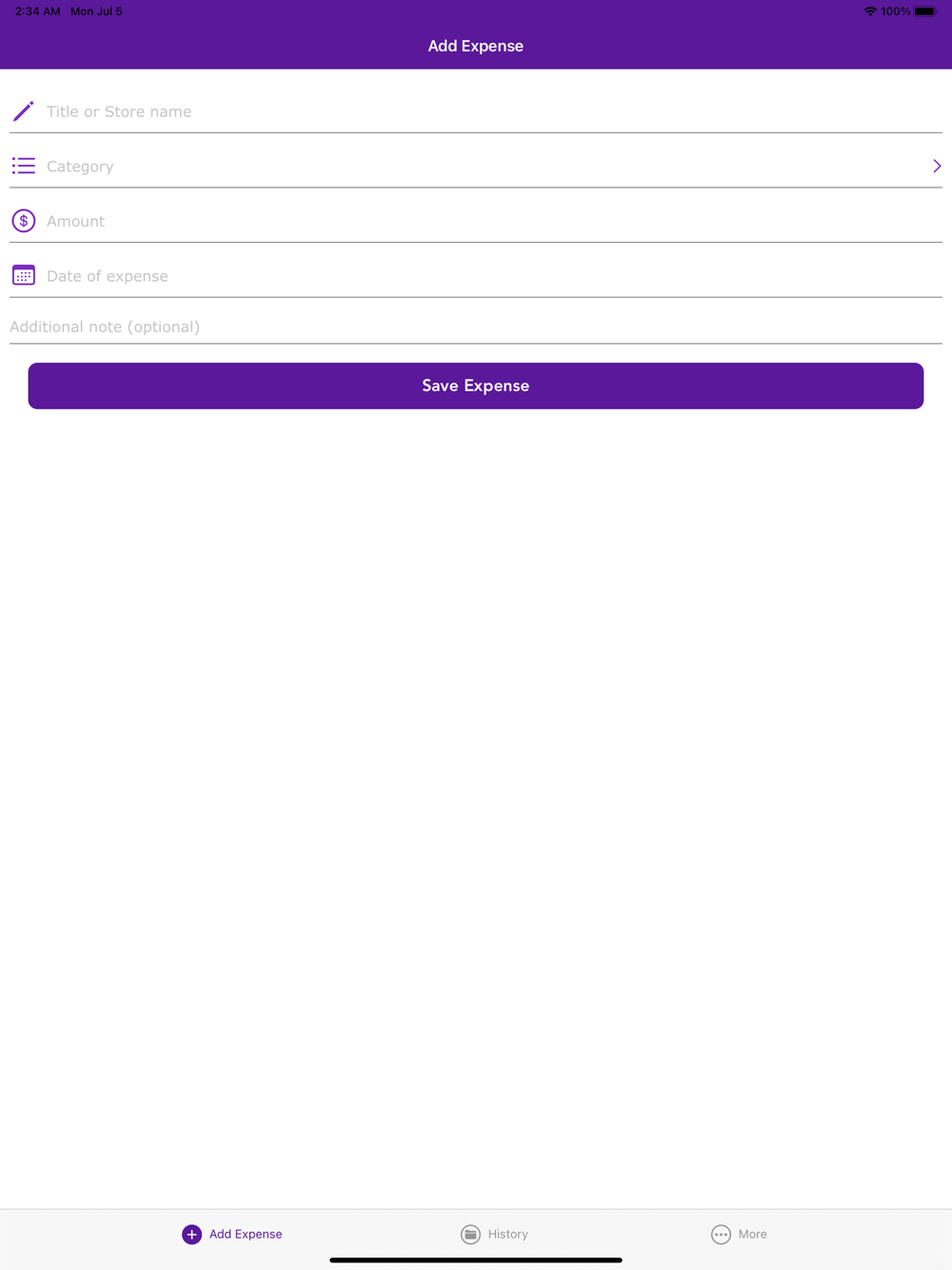Click the dollar sign icon beside Amount
Screen dimensions: 952x1270
[x=23, y=221]
